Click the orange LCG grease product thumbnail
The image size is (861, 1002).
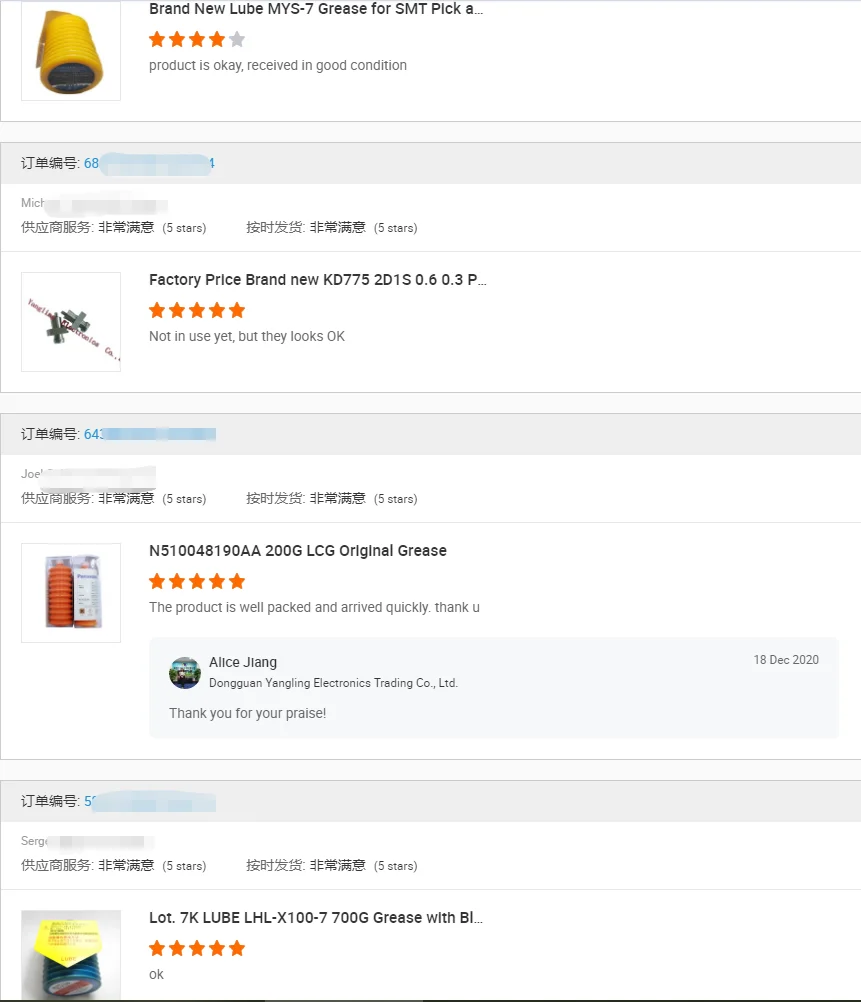point(71,592)
